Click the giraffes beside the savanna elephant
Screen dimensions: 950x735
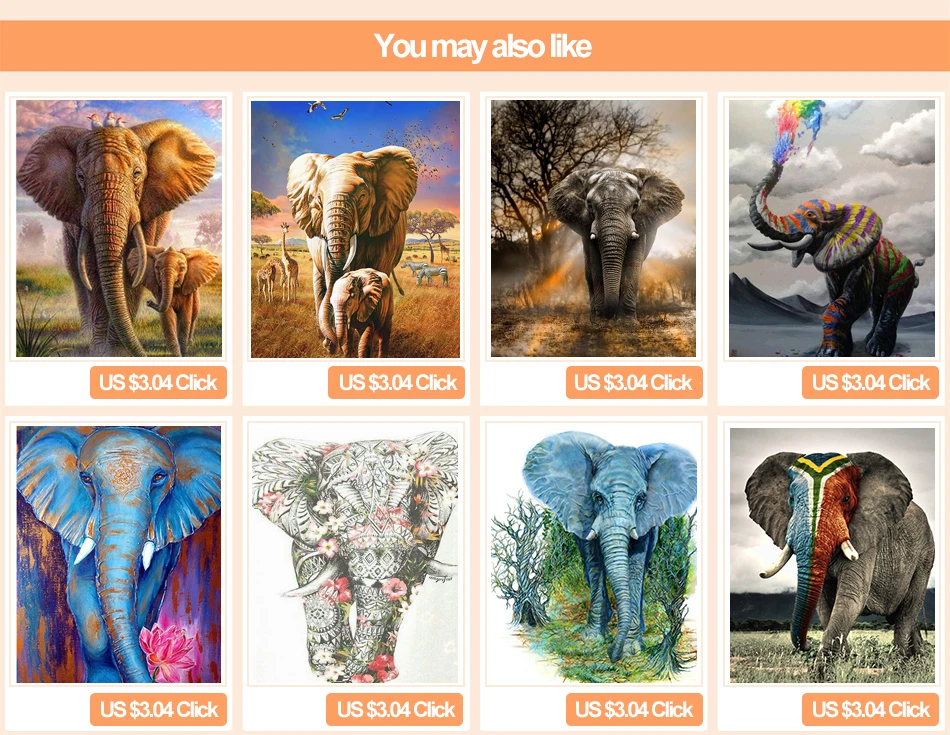(279, 265)
